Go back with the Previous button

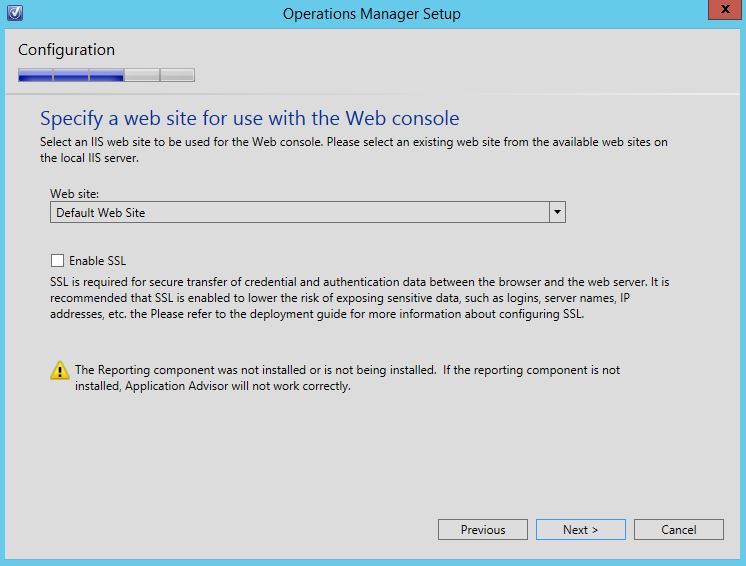[483, 529]
